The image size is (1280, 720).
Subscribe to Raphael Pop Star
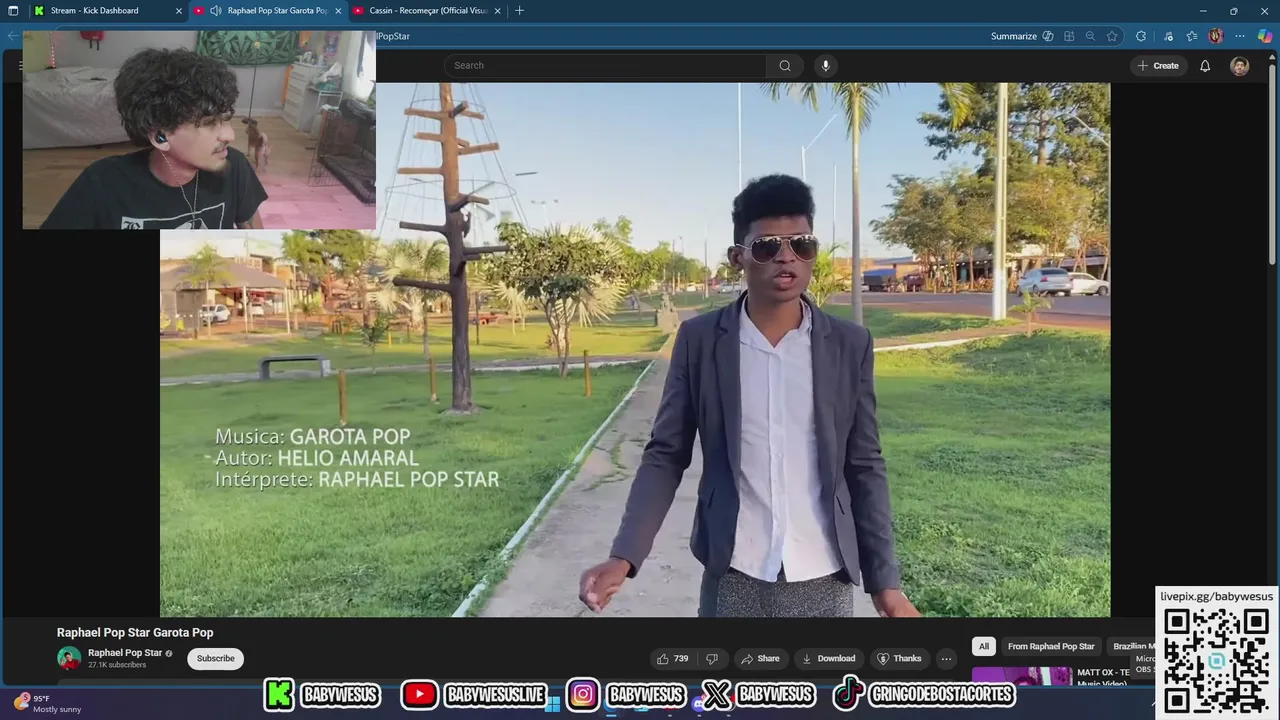215,658
